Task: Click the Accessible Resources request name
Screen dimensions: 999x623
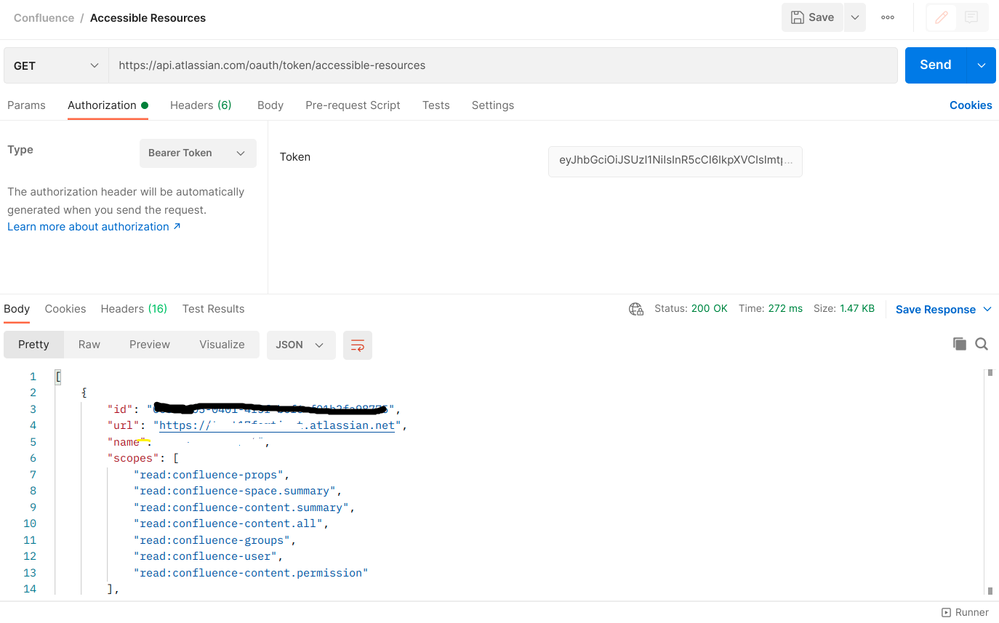Action: click(x=148, y=18)
